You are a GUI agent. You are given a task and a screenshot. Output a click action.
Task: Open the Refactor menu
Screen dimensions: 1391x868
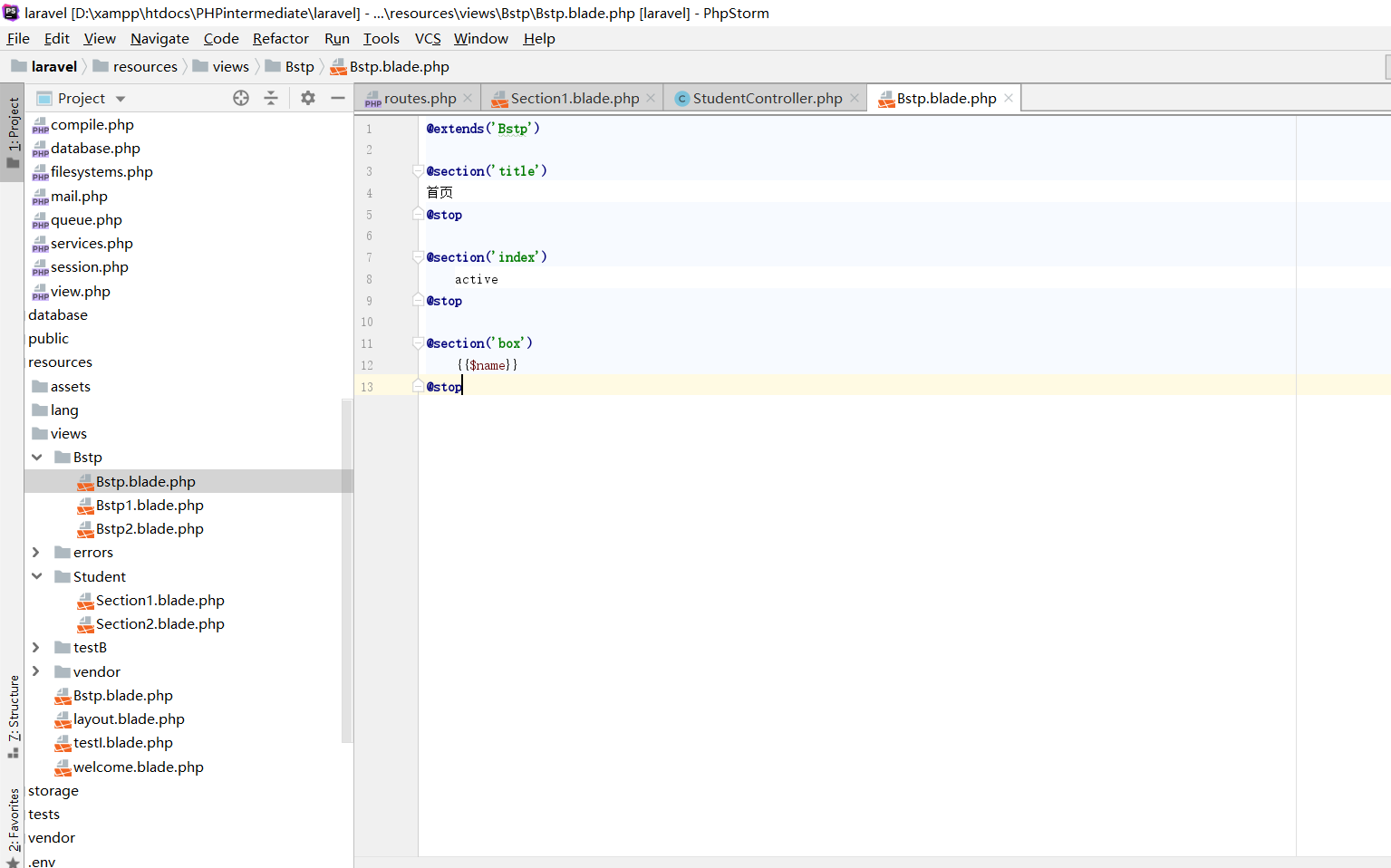(280, 38)
